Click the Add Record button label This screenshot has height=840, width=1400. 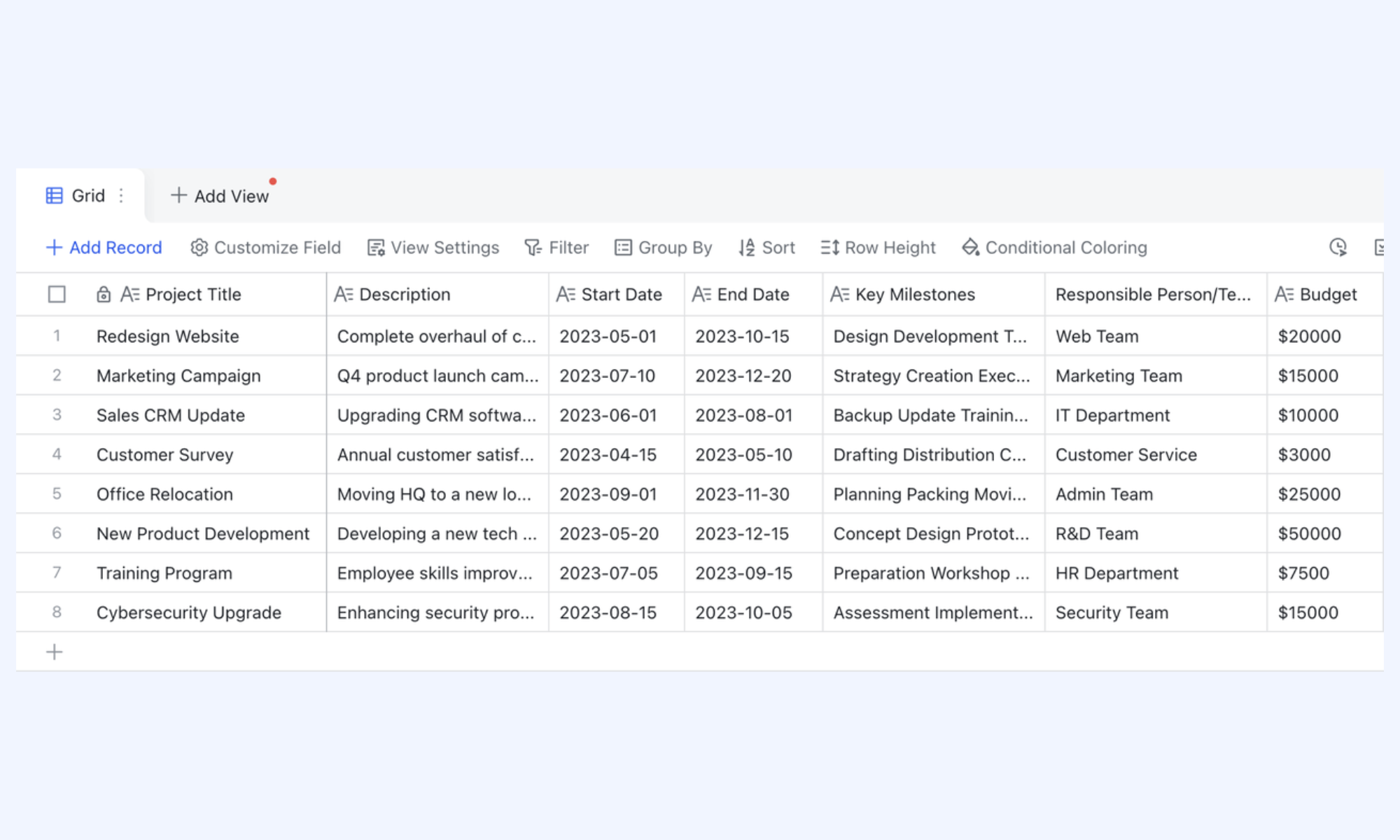[115, 248]
